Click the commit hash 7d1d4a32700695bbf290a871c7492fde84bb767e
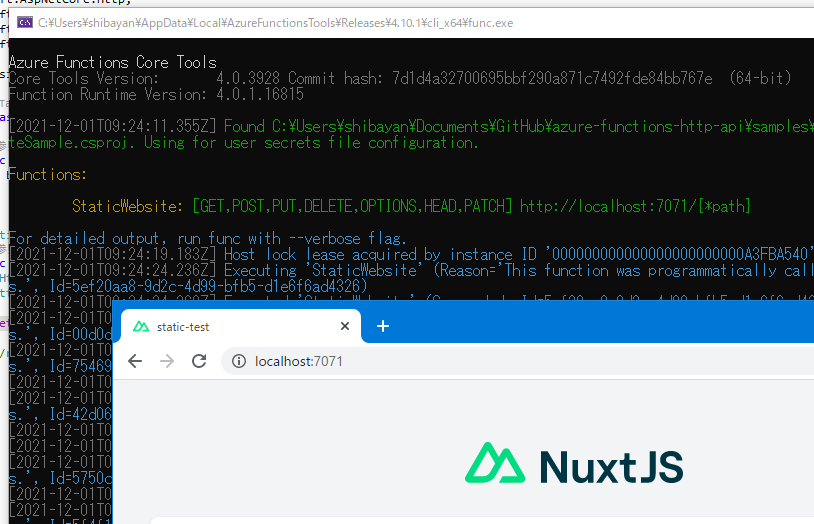The height and width of the screenshot is (524, 814). 552,78
